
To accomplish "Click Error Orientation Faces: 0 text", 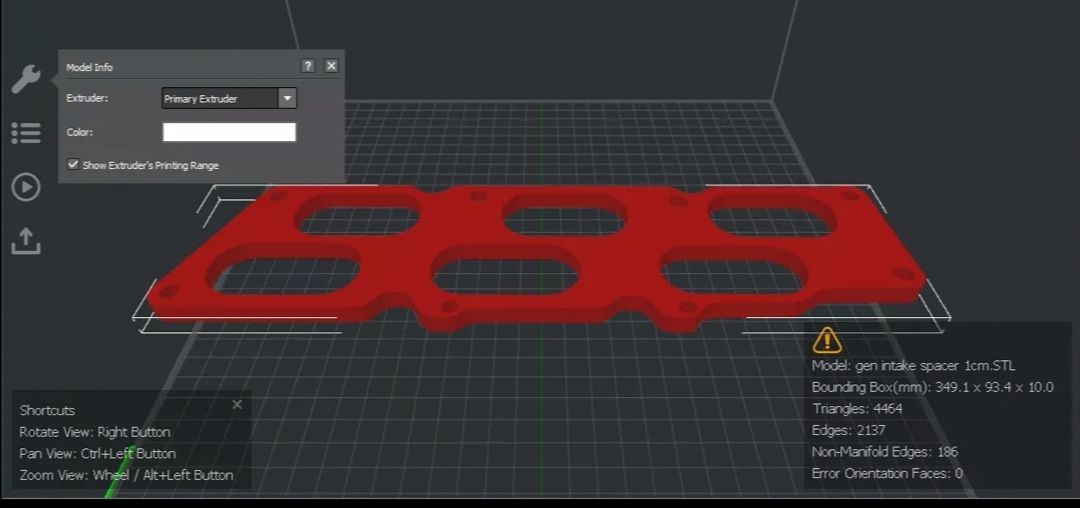I will click(x=887, y=474).
